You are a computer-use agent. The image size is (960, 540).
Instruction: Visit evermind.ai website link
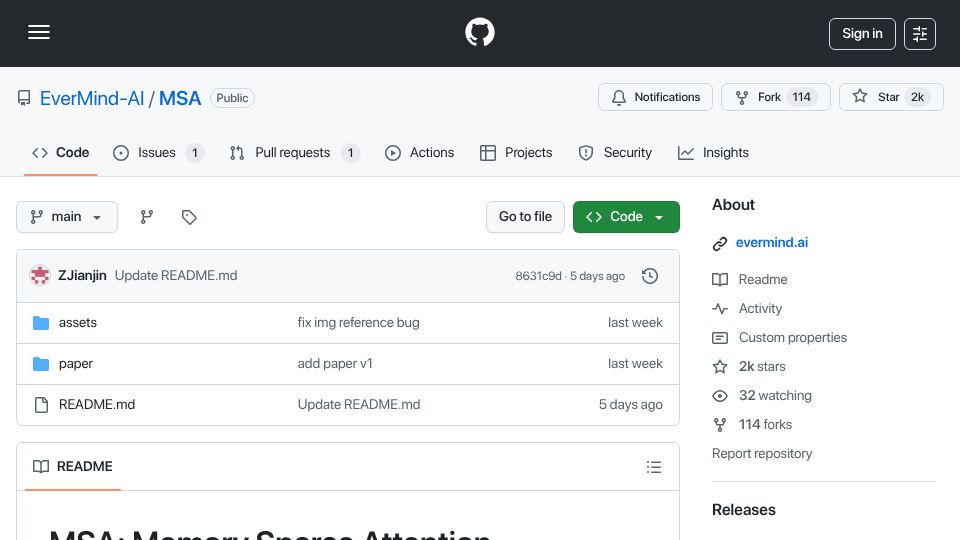click(x=771, y=242)
